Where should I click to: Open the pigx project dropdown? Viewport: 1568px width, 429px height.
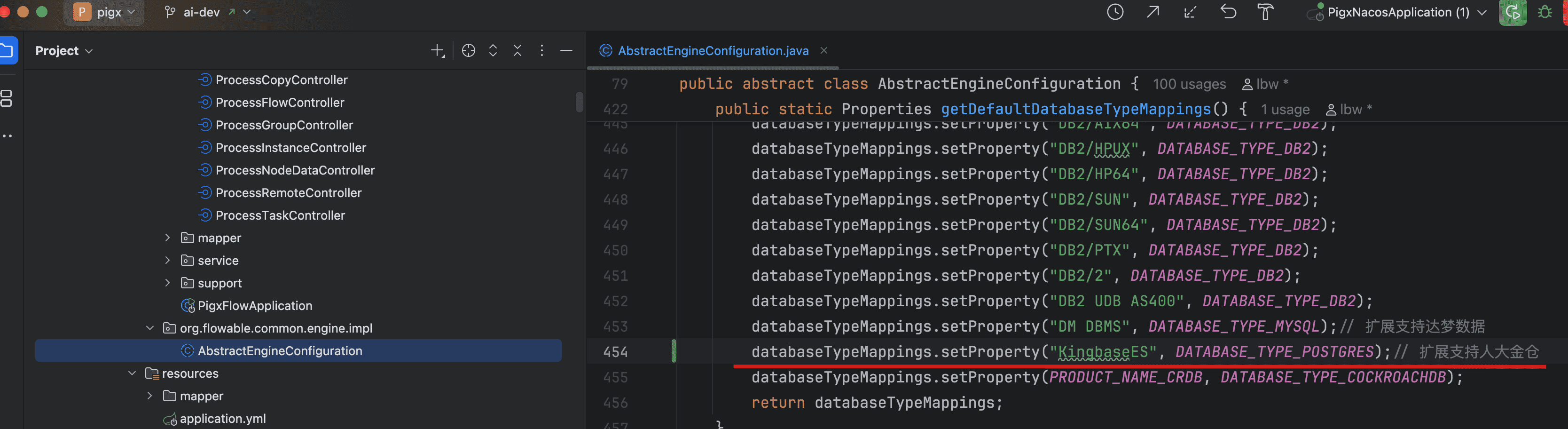104,12
